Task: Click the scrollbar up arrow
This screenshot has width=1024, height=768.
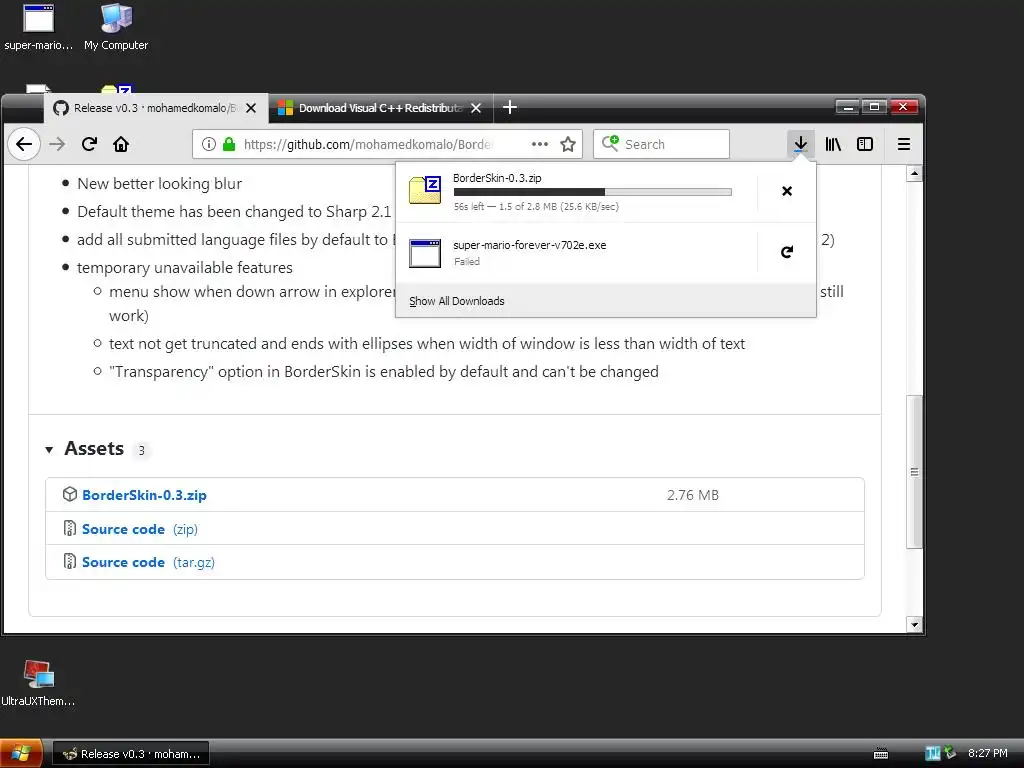Action: [914, 174]
